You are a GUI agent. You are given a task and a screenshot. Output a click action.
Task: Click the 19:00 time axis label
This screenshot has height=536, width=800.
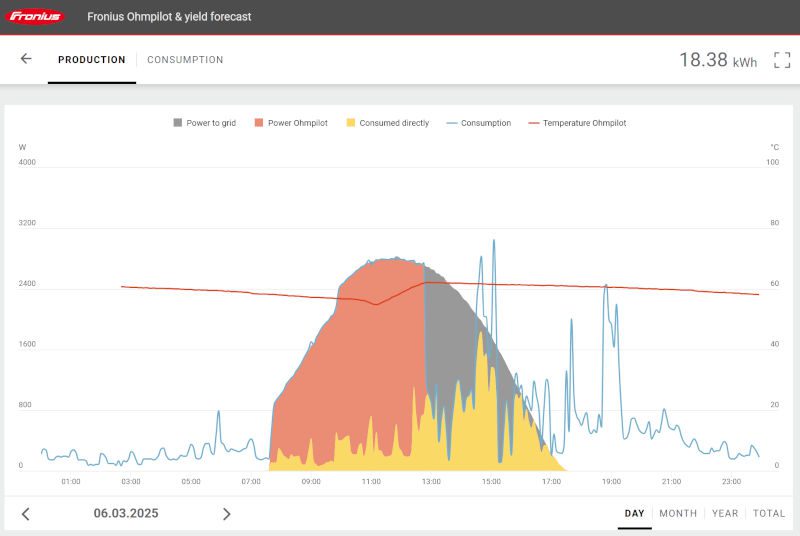click(x=611, y=481)
